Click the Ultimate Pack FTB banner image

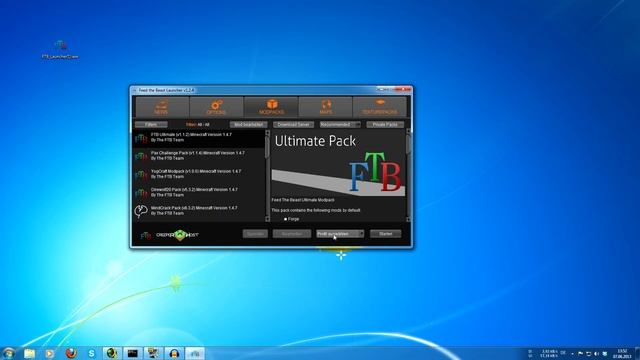coord(338,164)
